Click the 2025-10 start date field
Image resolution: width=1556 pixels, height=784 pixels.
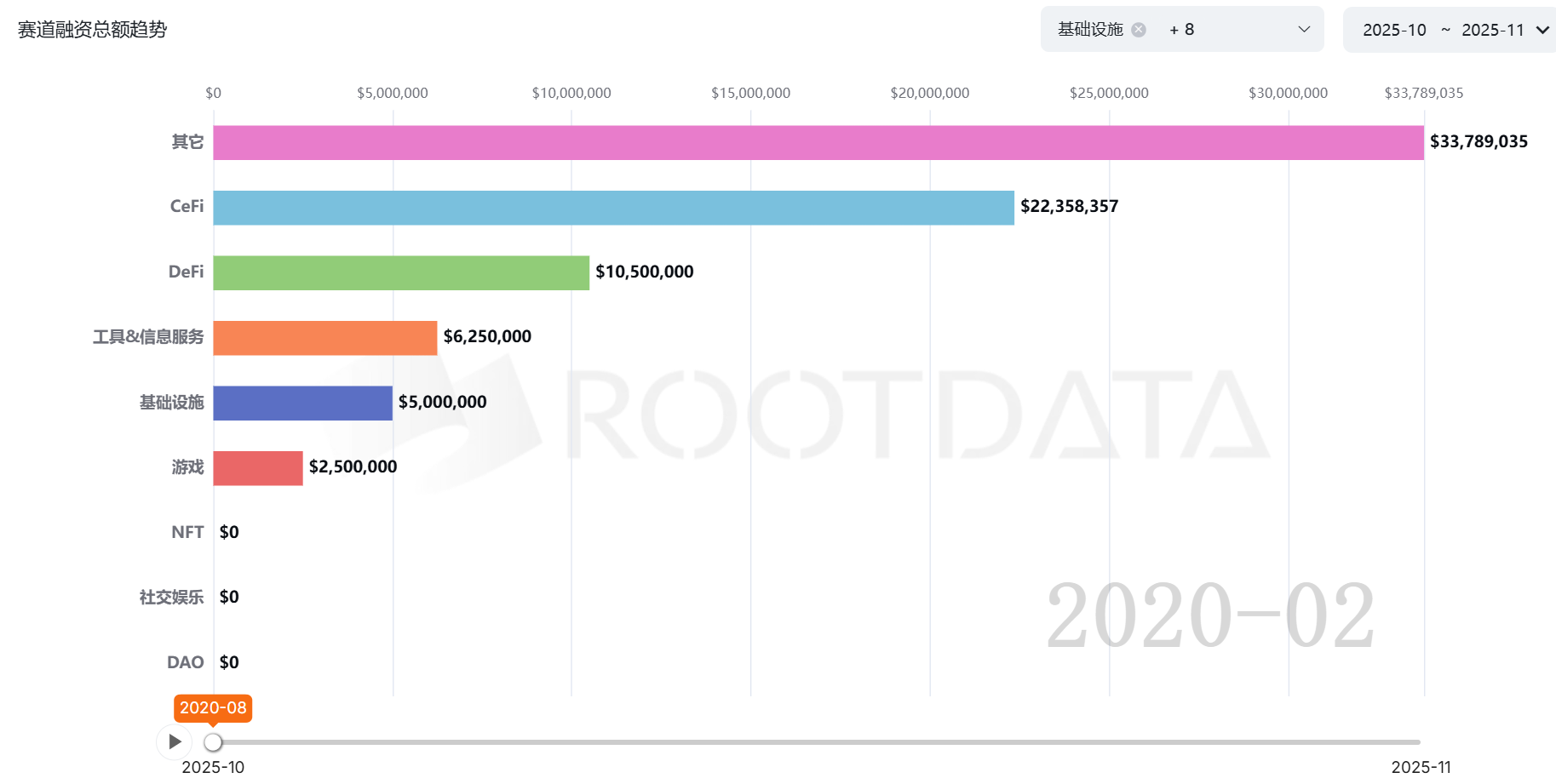pyautogui.click(x=1394, y=30)
